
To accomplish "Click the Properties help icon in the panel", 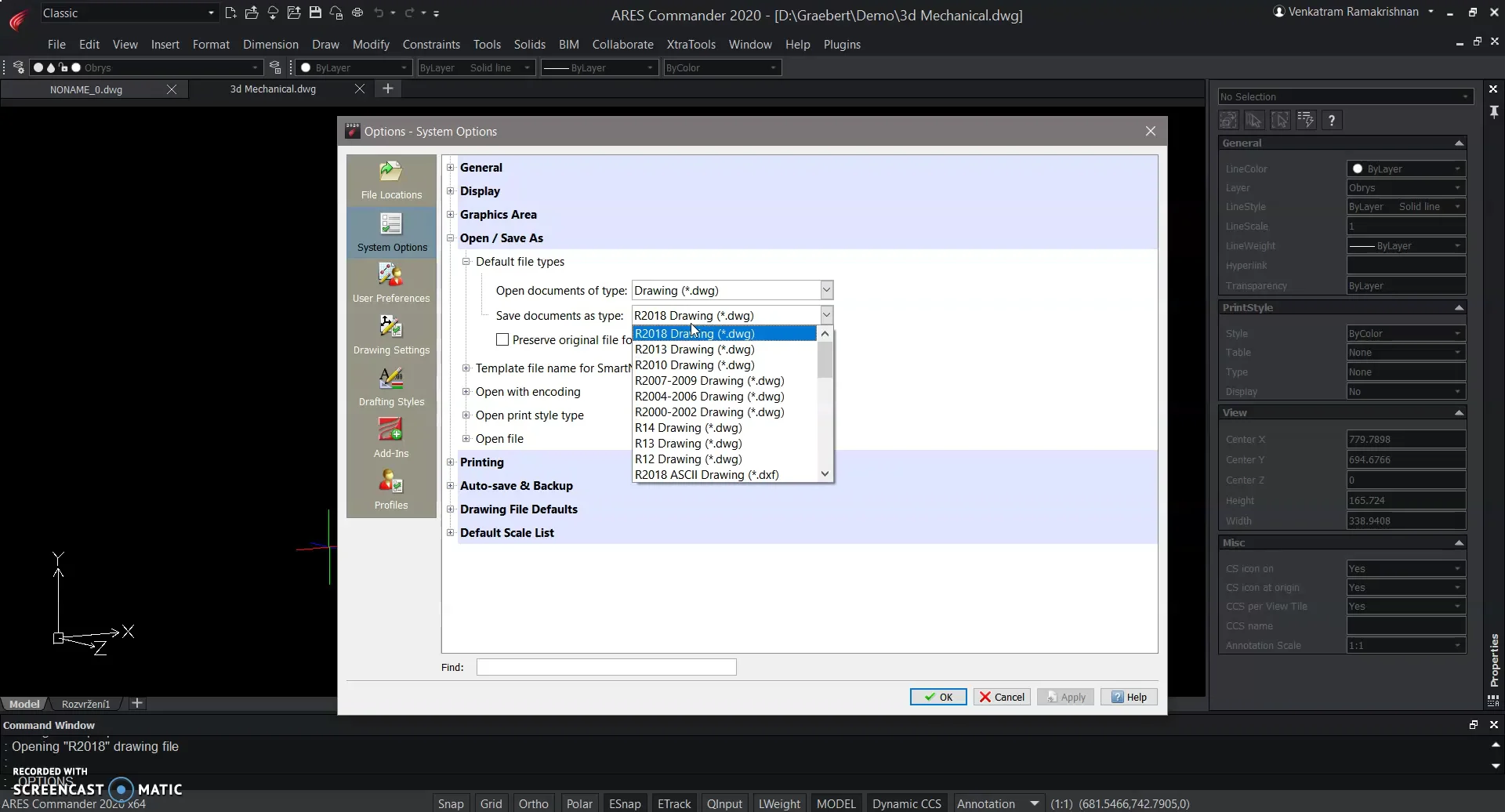I will click(1332, 119).
